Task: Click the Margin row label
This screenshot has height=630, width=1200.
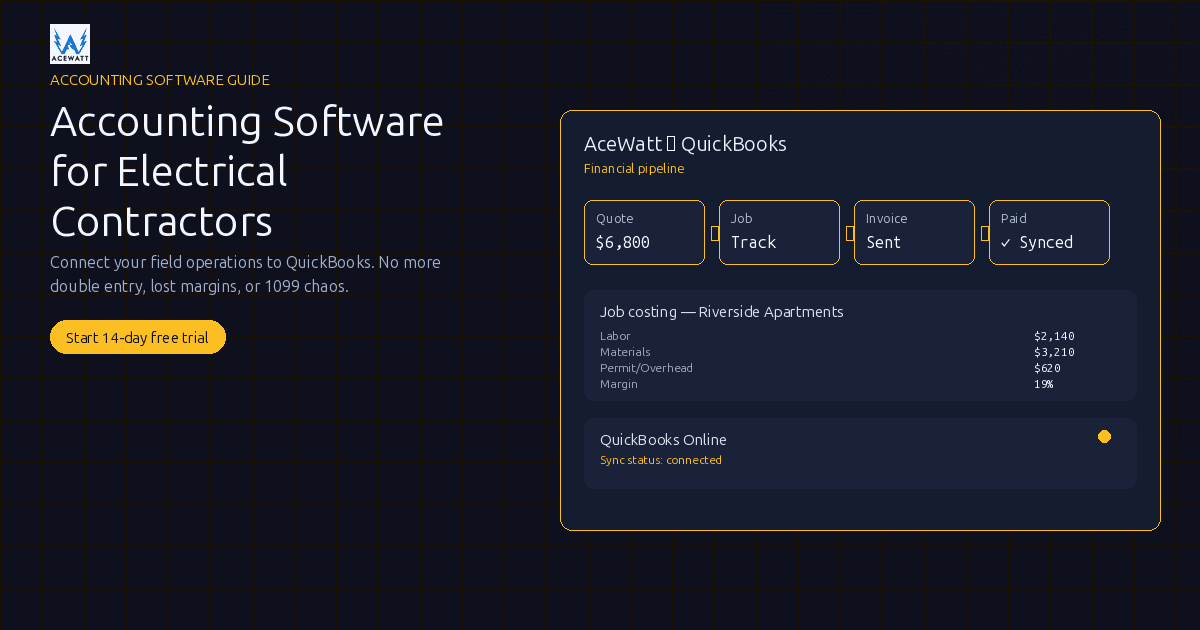Action: click(619, 384)
